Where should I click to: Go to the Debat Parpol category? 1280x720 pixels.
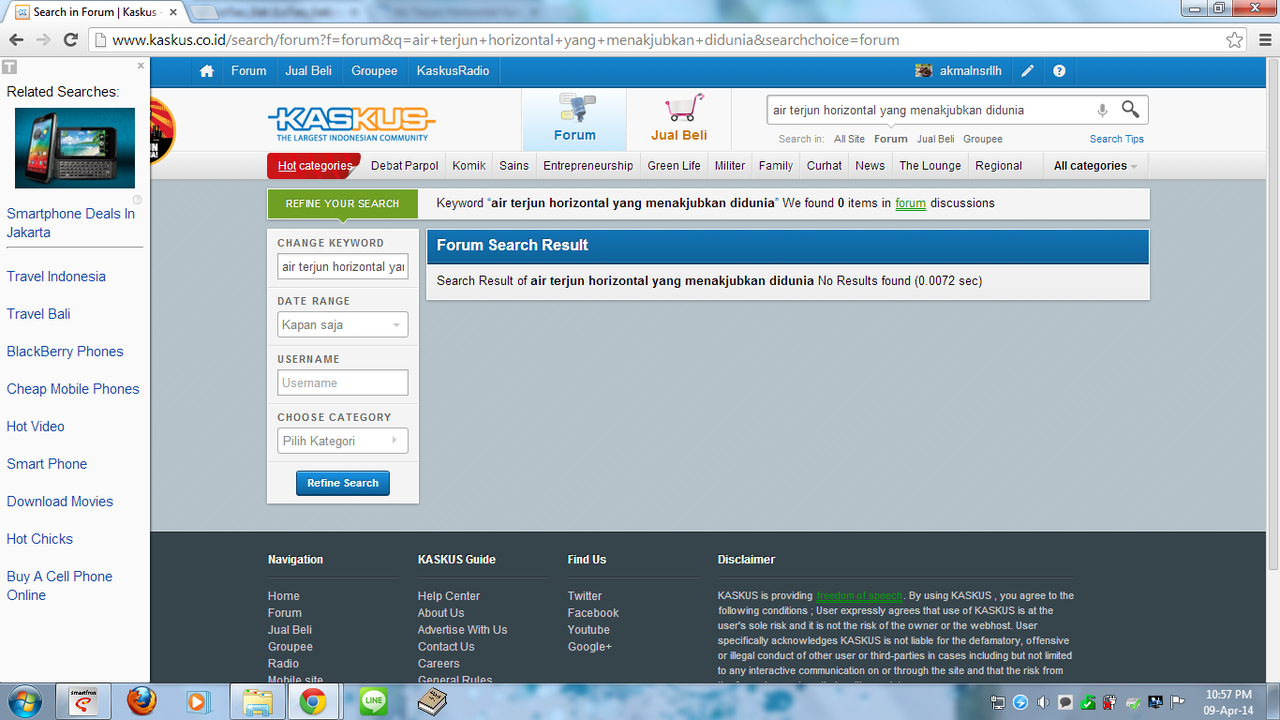click(405, 166)
